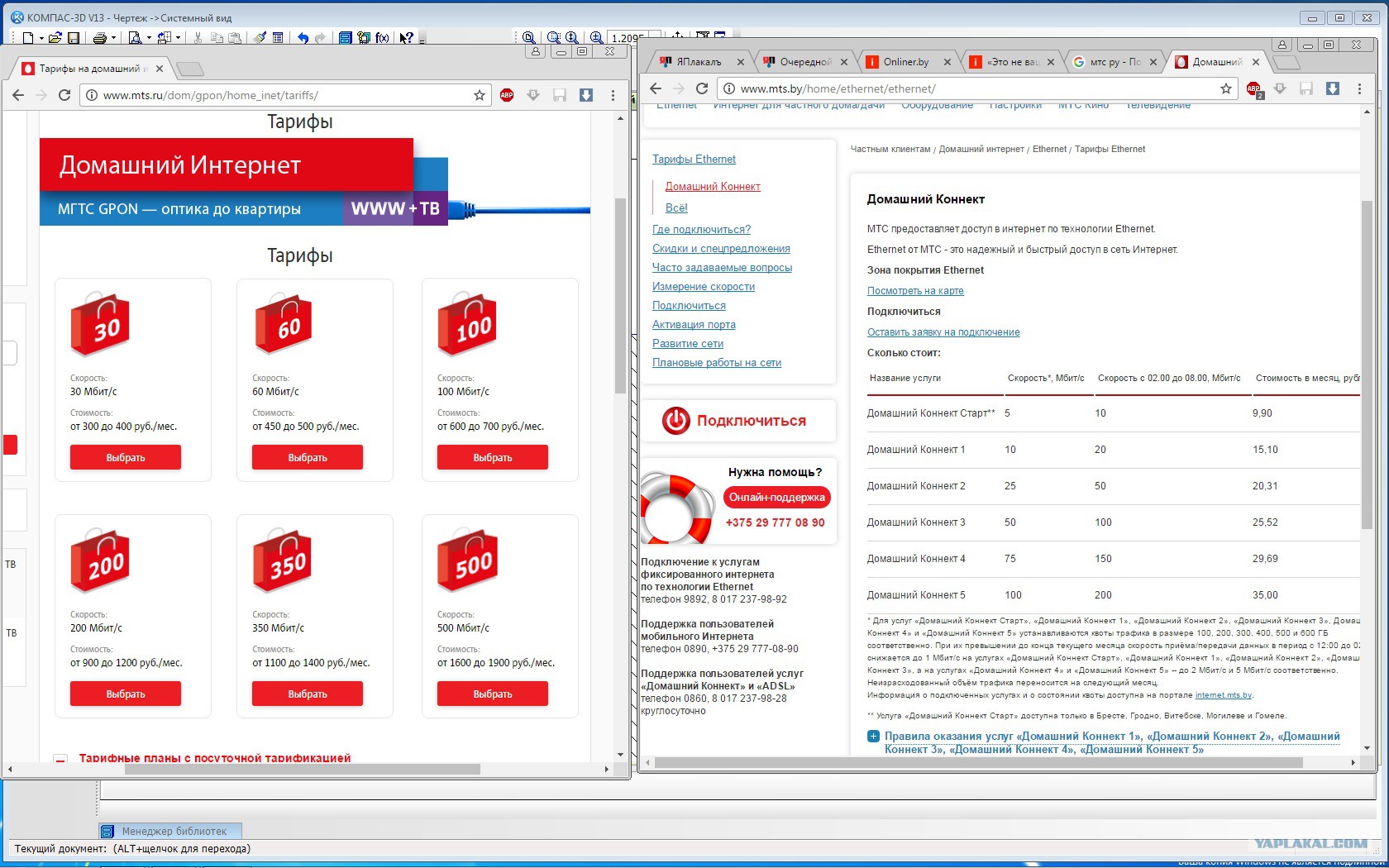
Task: Expand dropdown arrow next to printer icon
Action: 113,38
